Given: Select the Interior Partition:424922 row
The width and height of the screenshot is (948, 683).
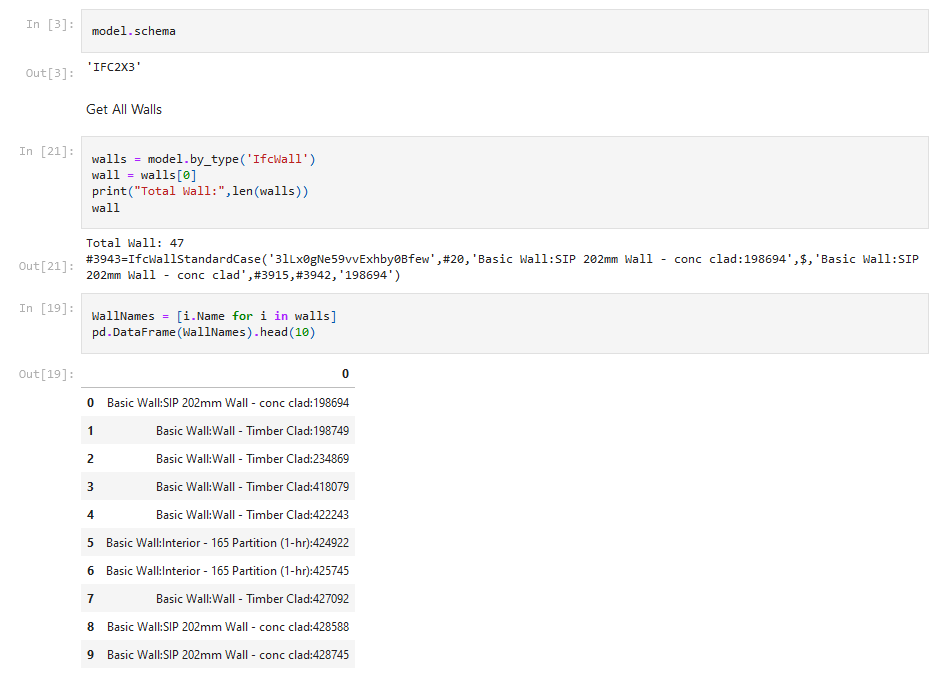Looking at the screenshot, I should (227, 543).
